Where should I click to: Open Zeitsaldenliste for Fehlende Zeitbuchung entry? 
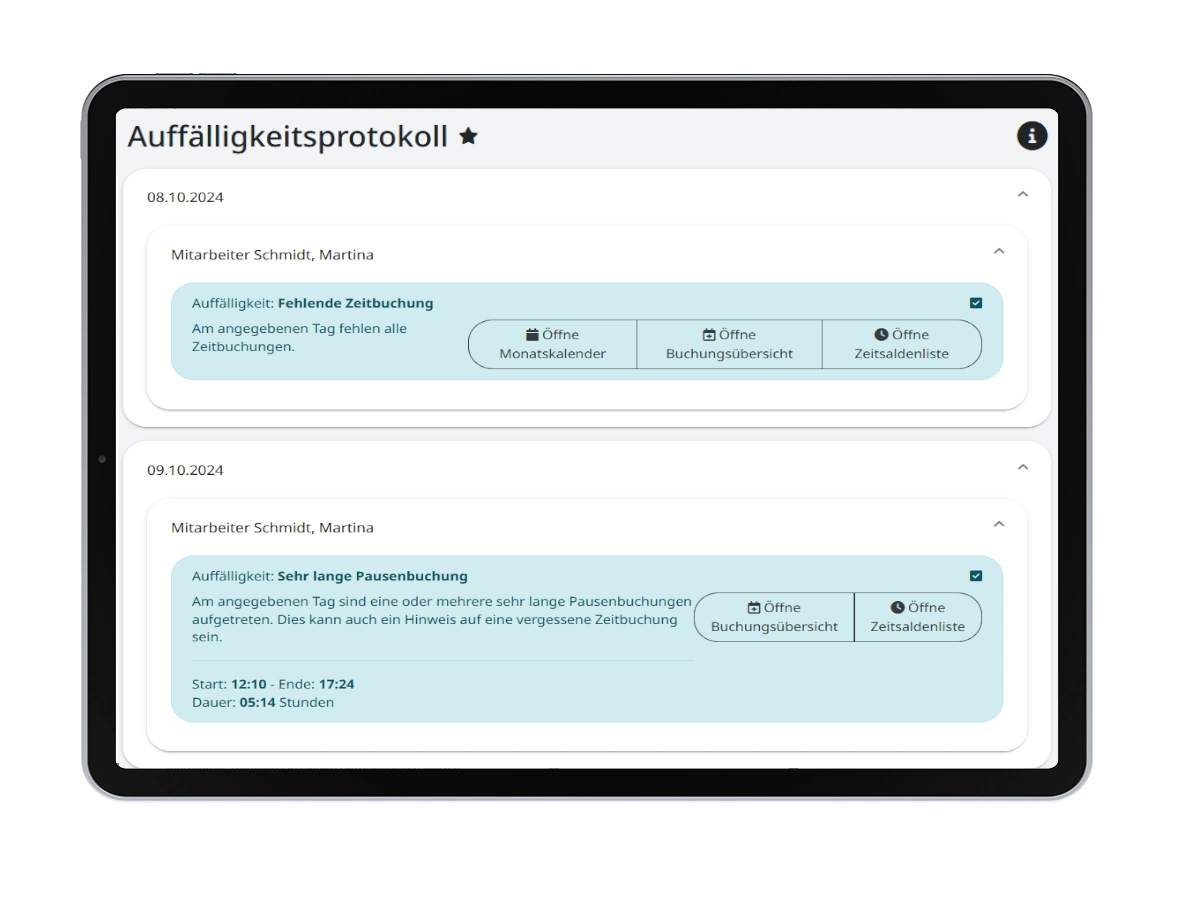click(901, 344)
